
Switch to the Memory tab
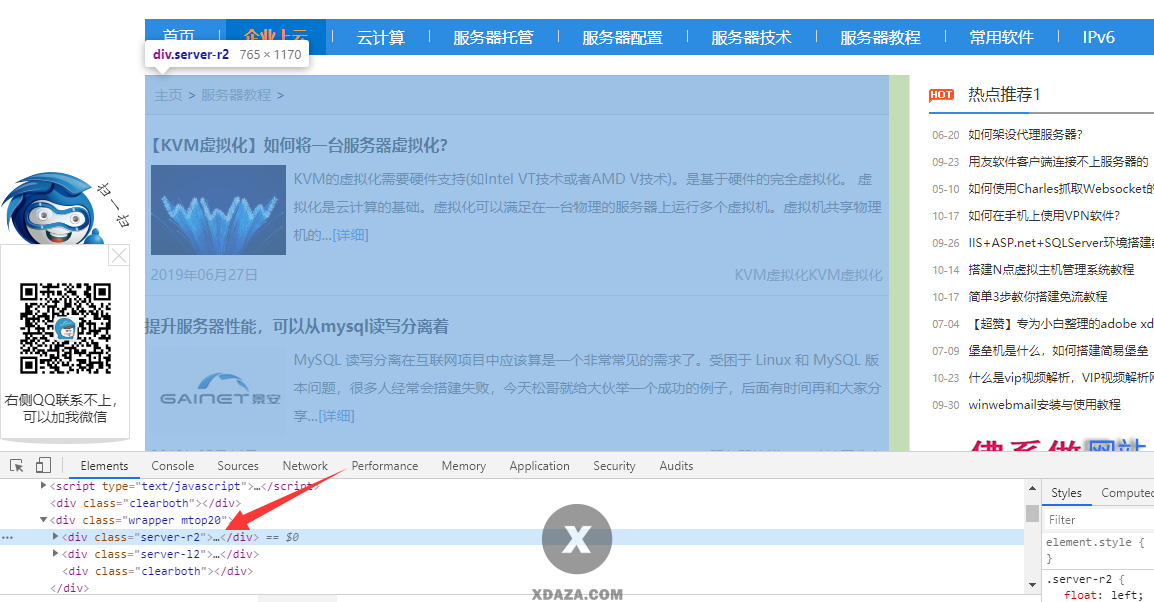coord(464,466)
